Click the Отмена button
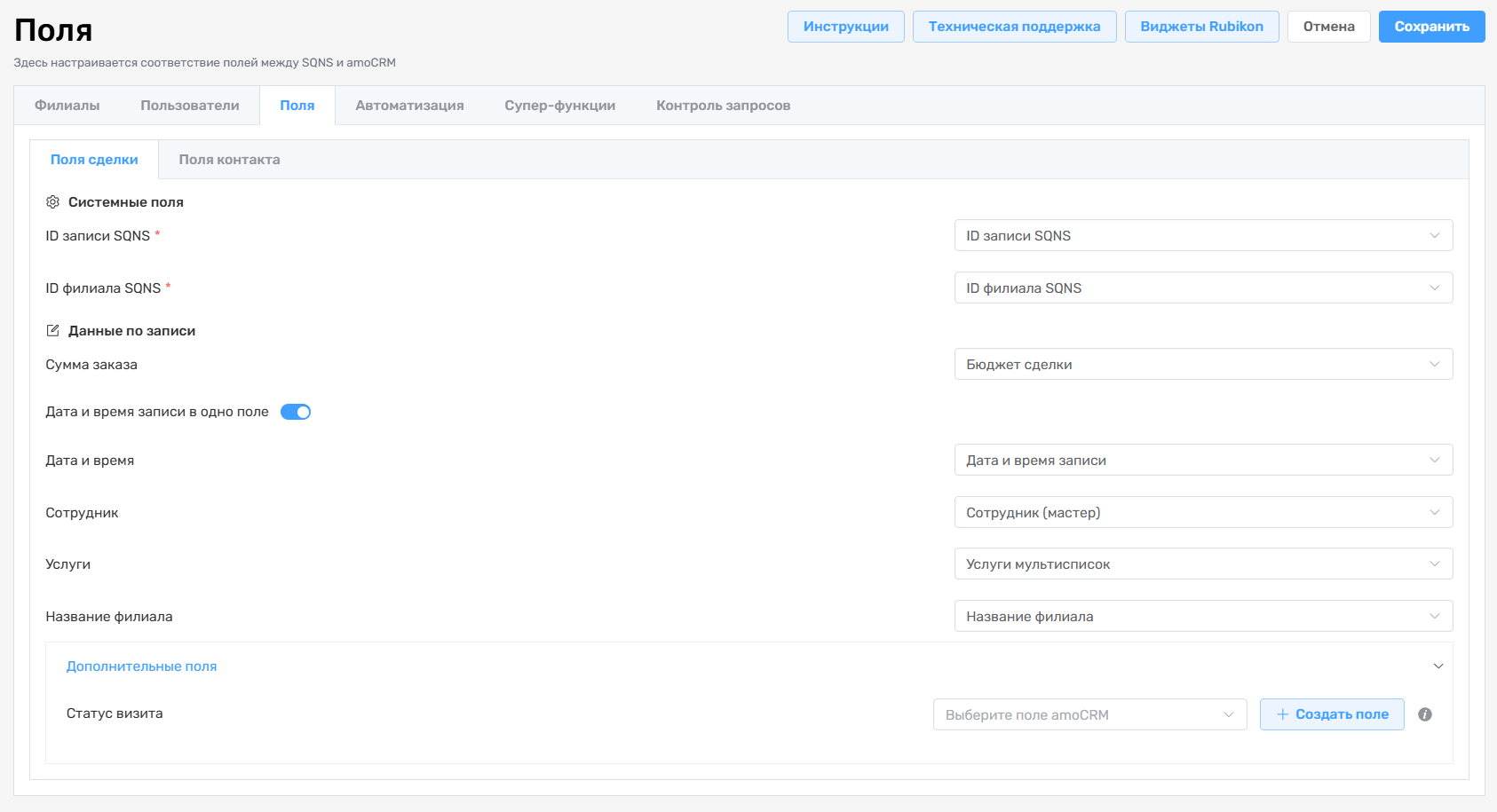This screenshot has width=1497, height=812. [1329, 27]
